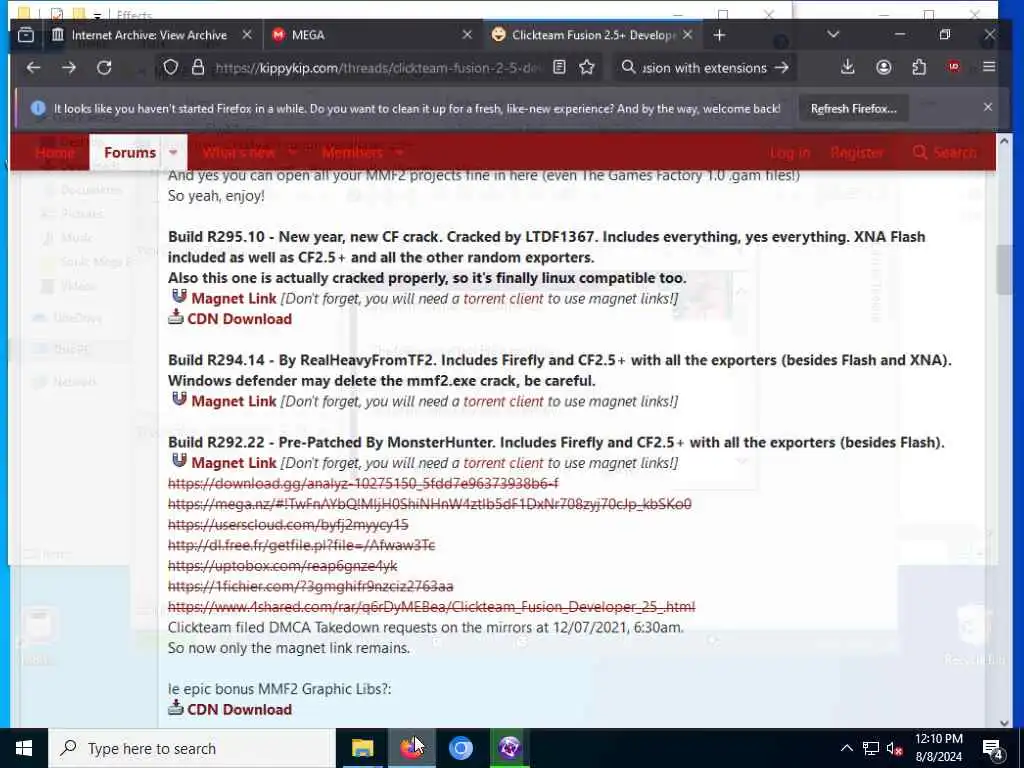Expand the What's new dropdown arrow
This screenshot has width=1024, height=768.
(x=292, y=152)
